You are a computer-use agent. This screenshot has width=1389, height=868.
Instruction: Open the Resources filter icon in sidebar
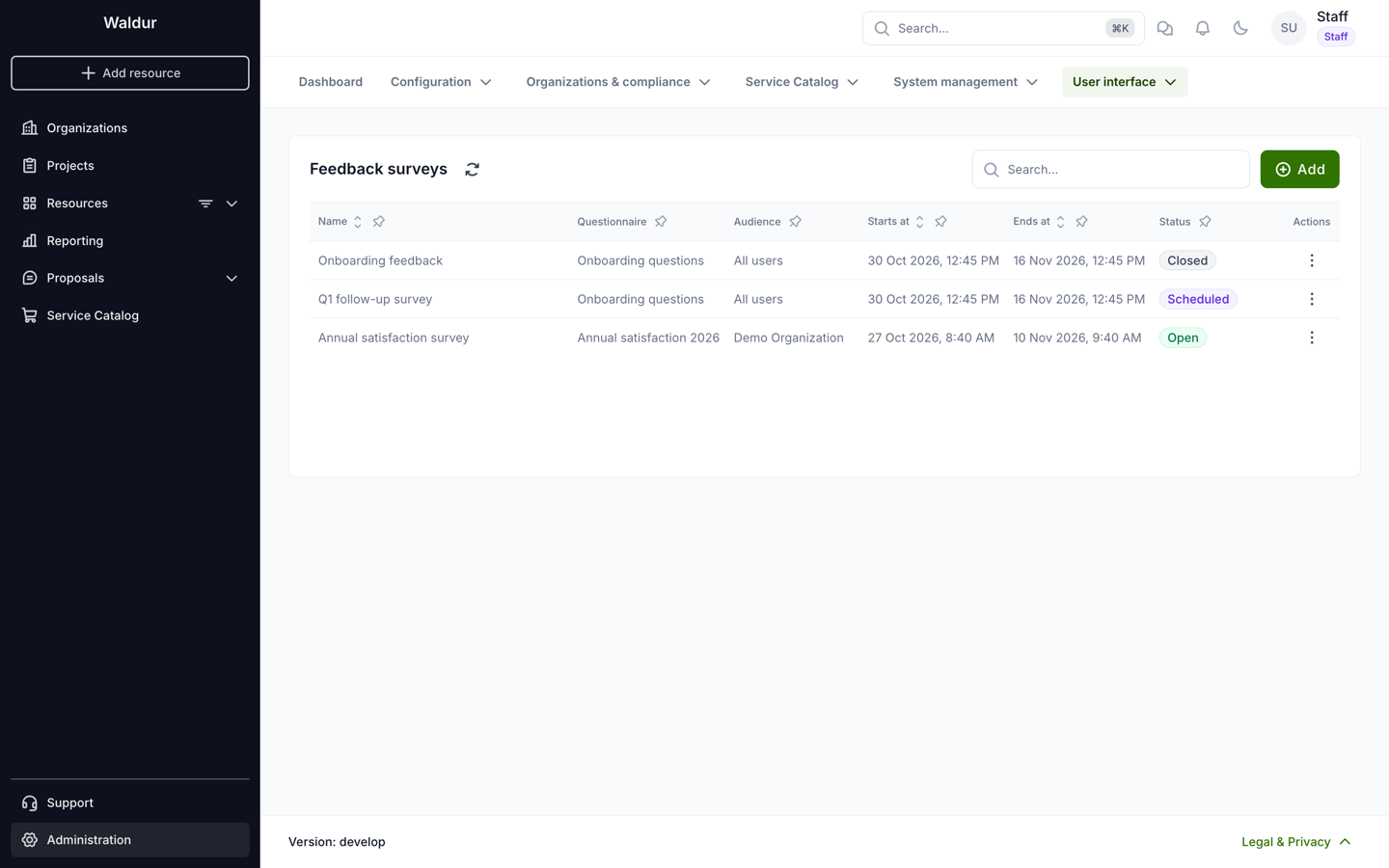205,203
